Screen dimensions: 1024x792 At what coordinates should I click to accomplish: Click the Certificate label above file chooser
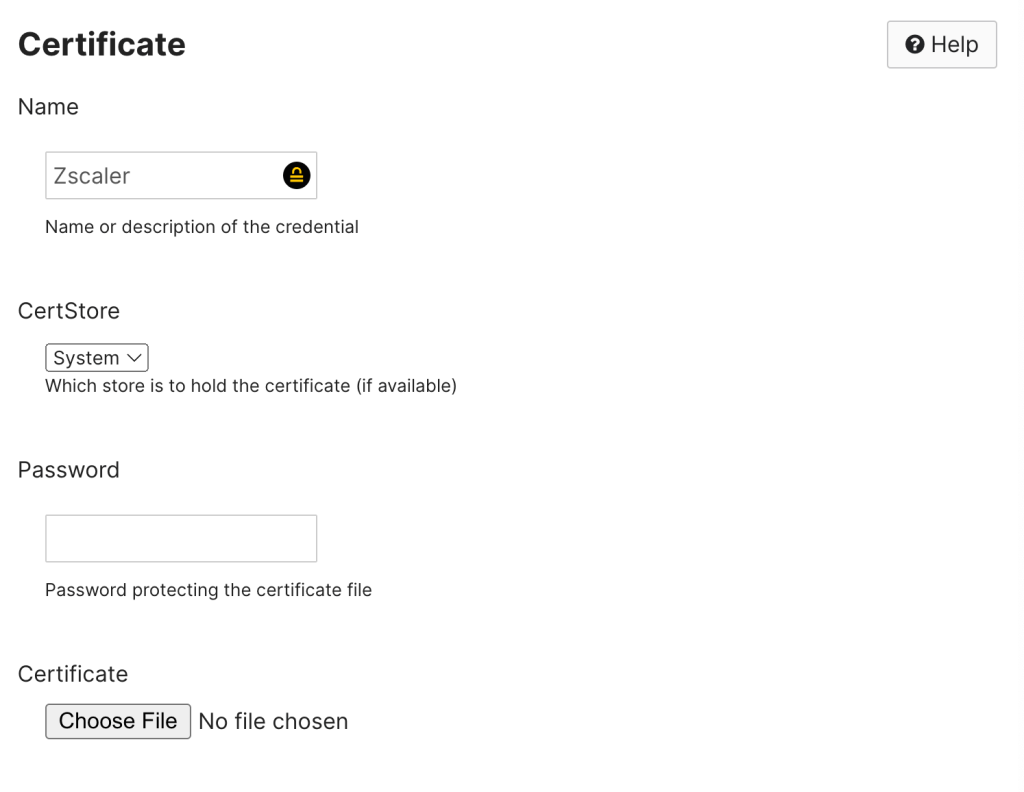pos(73,674)
